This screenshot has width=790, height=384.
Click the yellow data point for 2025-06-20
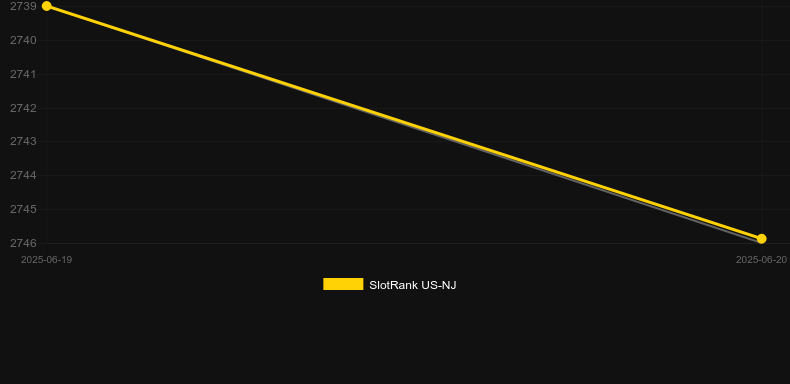pos(761,238)
